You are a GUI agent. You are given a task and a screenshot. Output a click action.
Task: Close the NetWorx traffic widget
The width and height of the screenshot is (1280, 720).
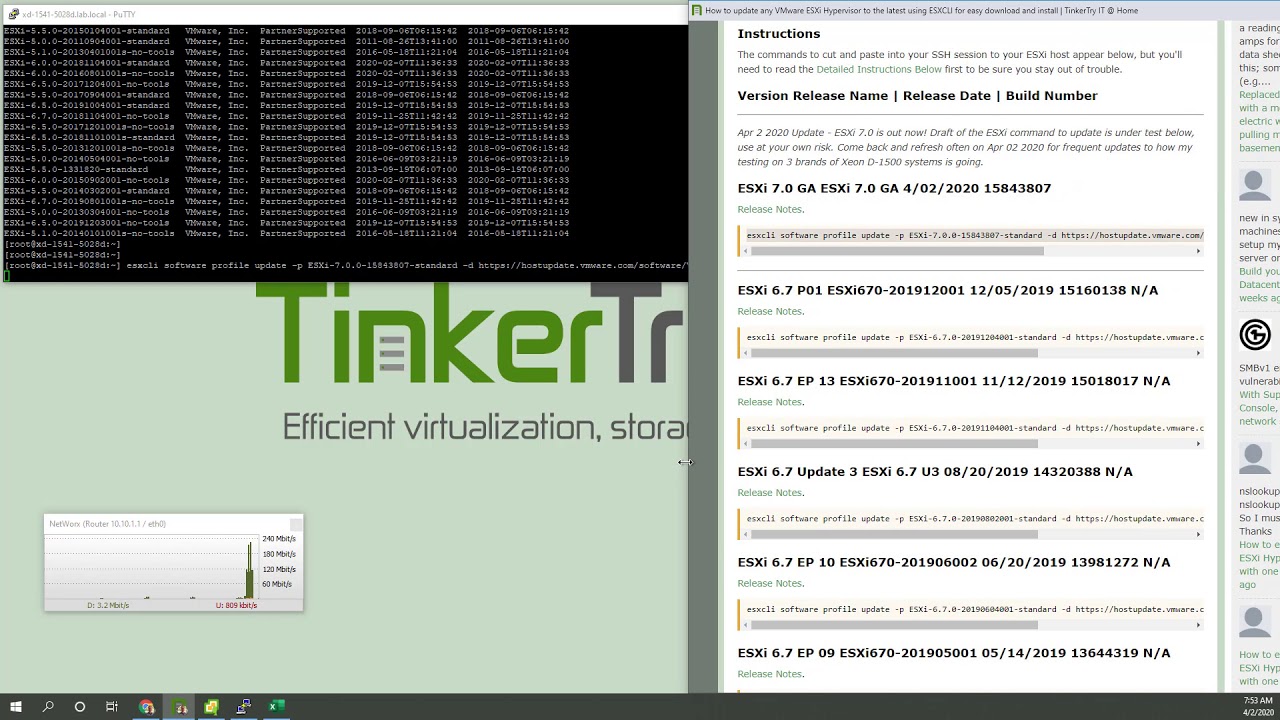pos(296,524)
